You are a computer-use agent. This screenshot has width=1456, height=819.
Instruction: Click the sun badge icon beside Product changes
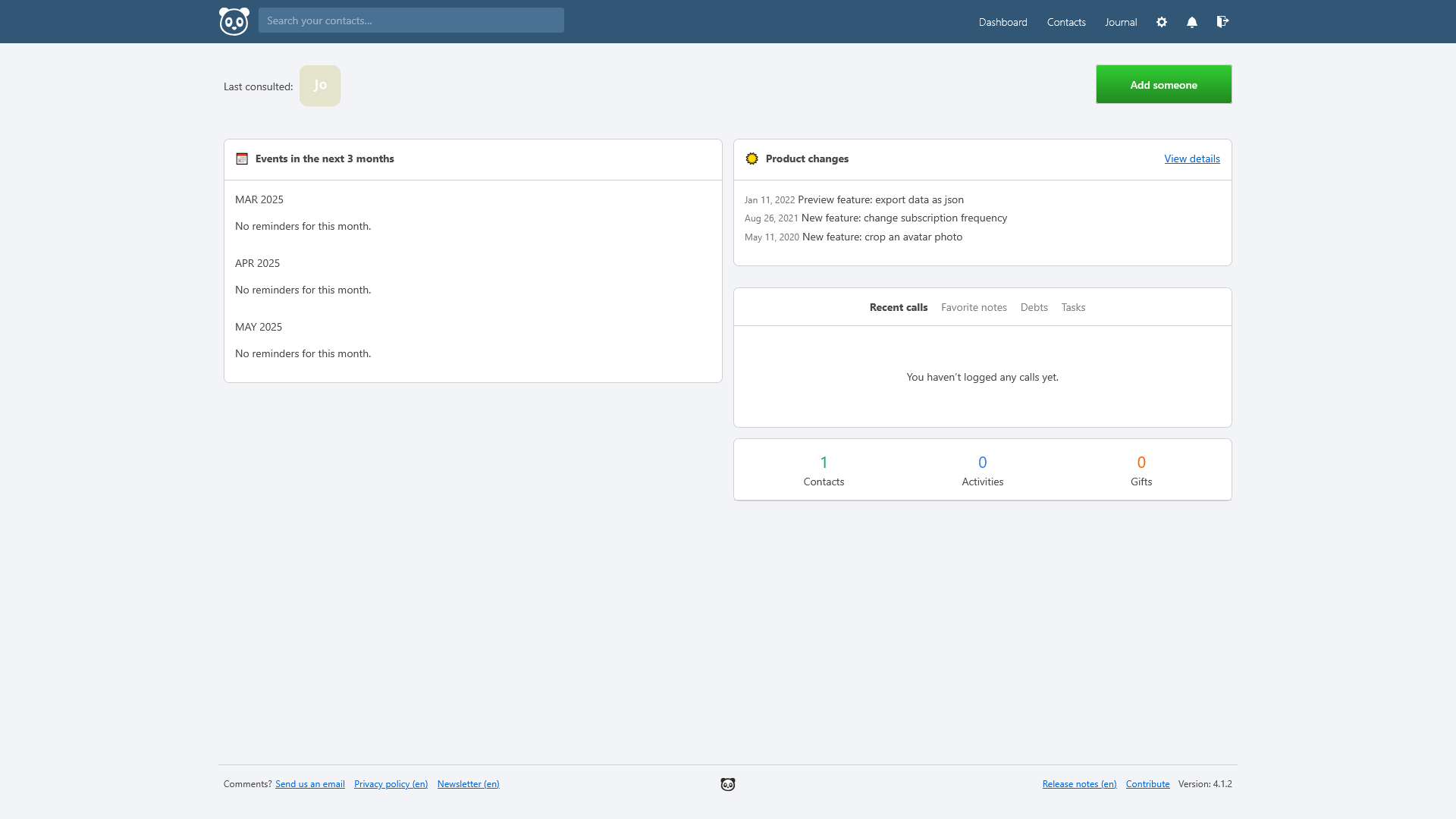click(x=752, y=158)
